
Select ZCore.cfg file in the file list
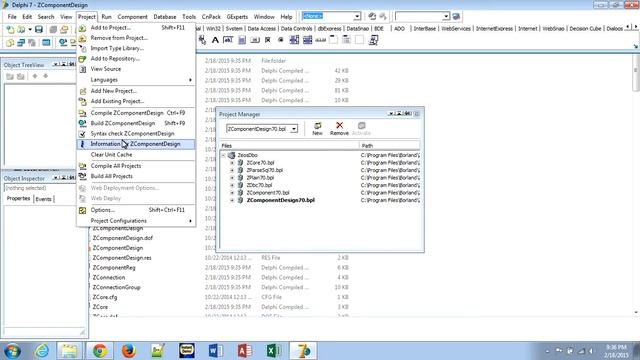click(104, 297)
